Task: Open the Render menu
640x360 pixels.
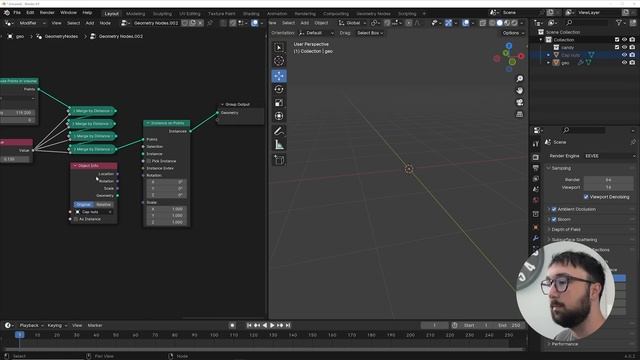Action: click(x=47, y=13)
